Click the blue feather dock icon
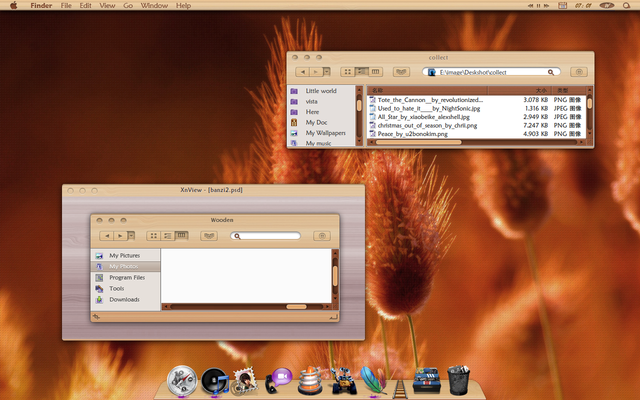640x400 pixels. pyautogui.click(x=375, y=380)
